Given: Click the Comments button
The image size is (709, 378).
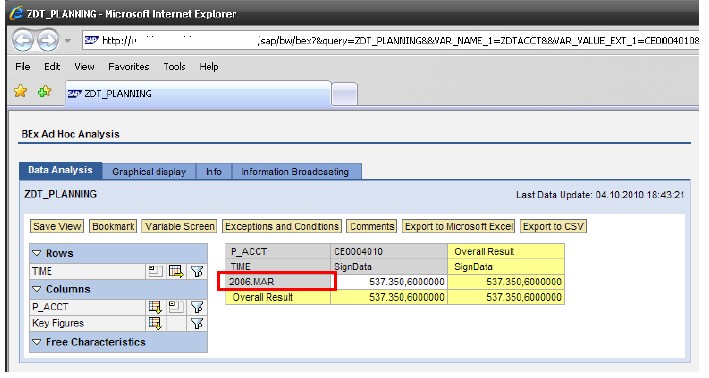Looking at the screenshot, I should pos(372,226).
